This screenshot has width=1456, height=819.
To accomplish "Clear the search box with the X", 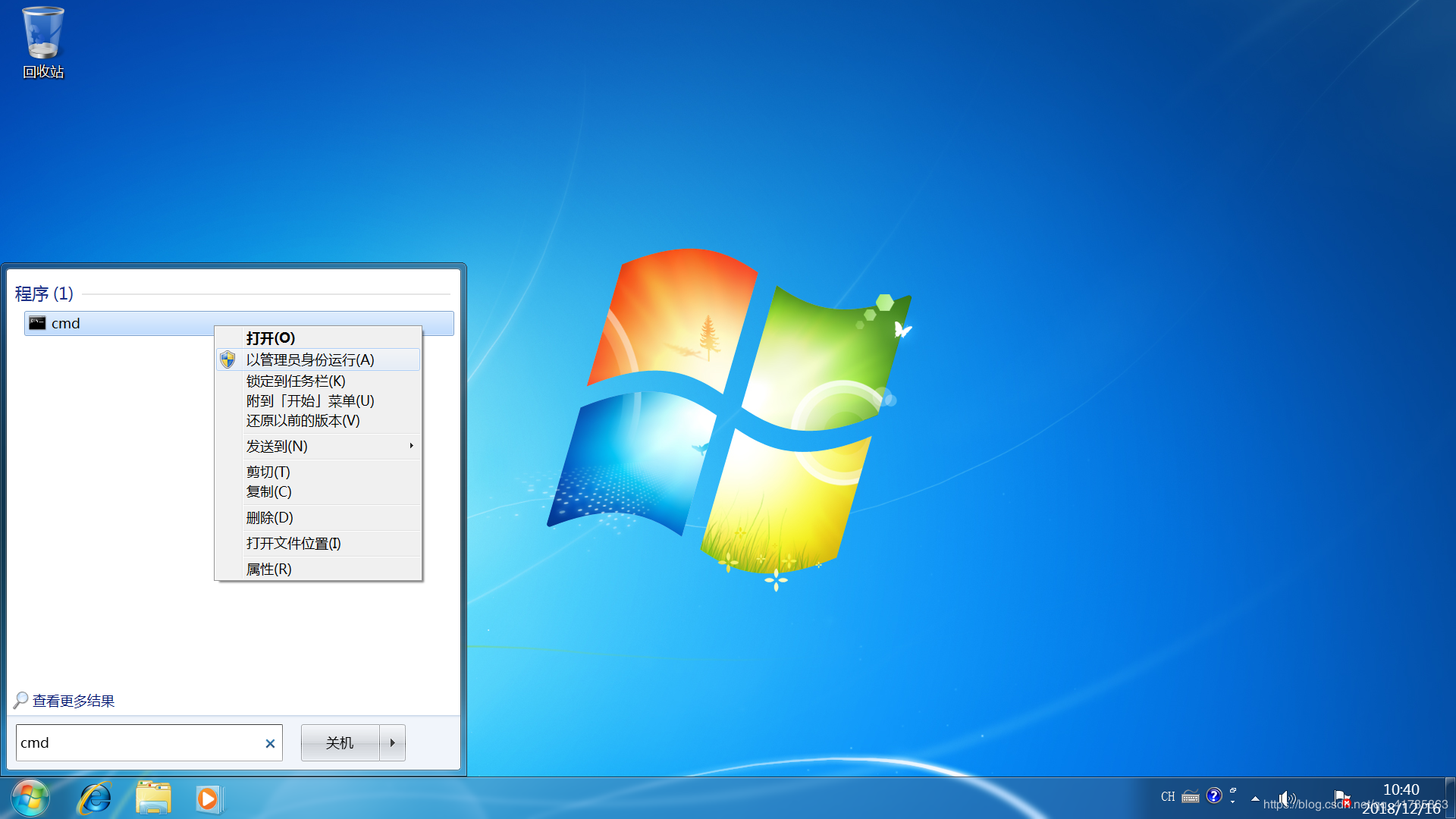I will pos(270,743).
